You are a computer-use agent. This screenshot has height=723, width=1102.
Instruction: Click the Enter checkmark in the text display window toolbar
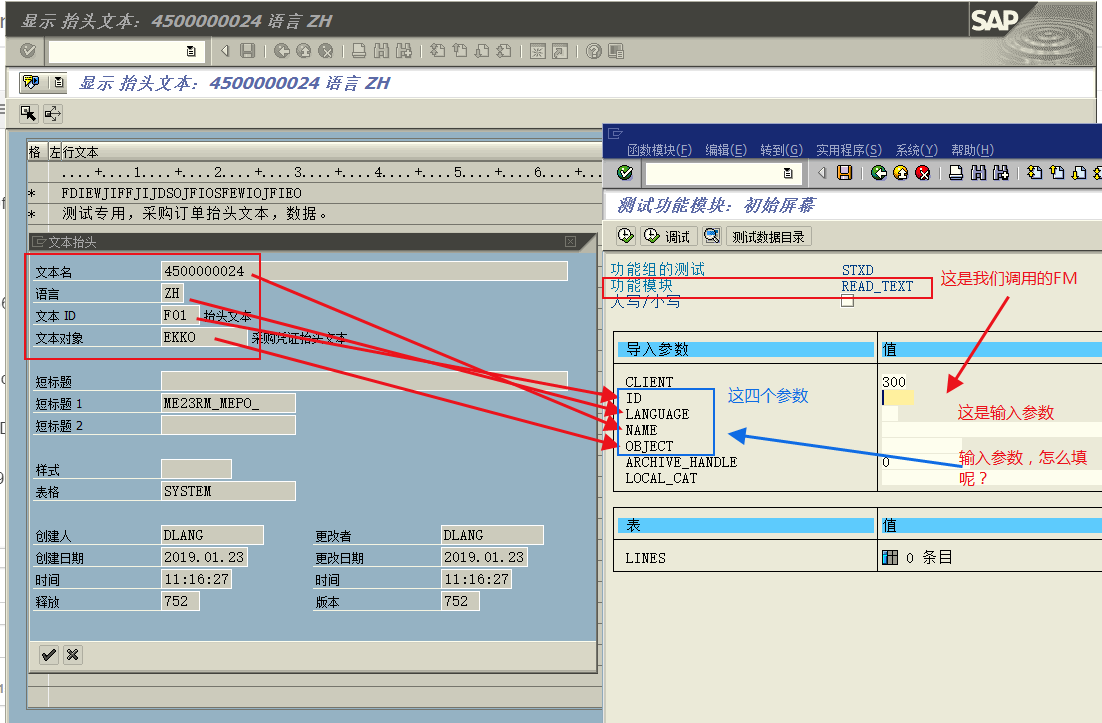[28, 51]
